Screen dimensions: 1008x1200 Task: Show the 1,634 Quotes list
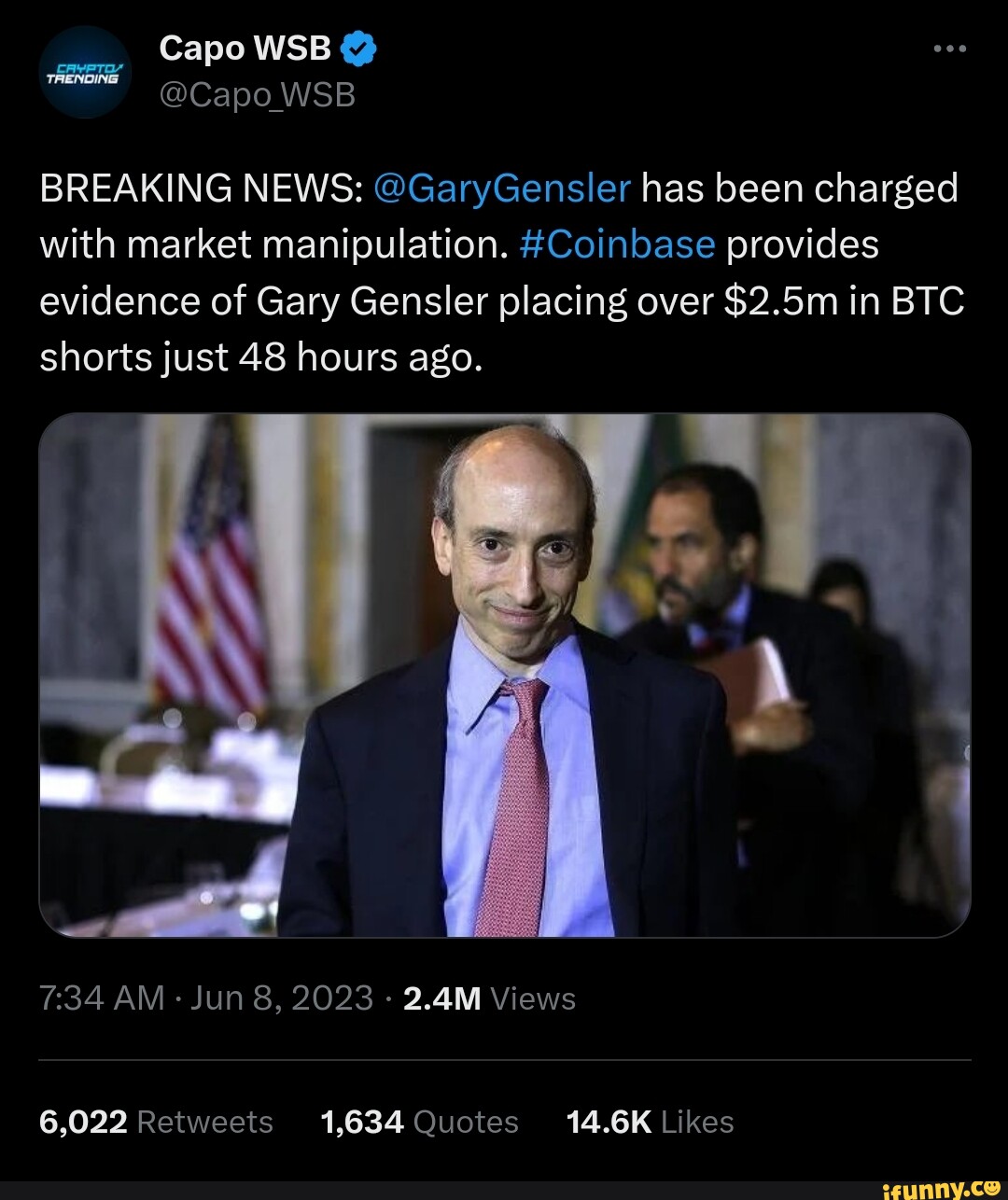click(418, 1122)
